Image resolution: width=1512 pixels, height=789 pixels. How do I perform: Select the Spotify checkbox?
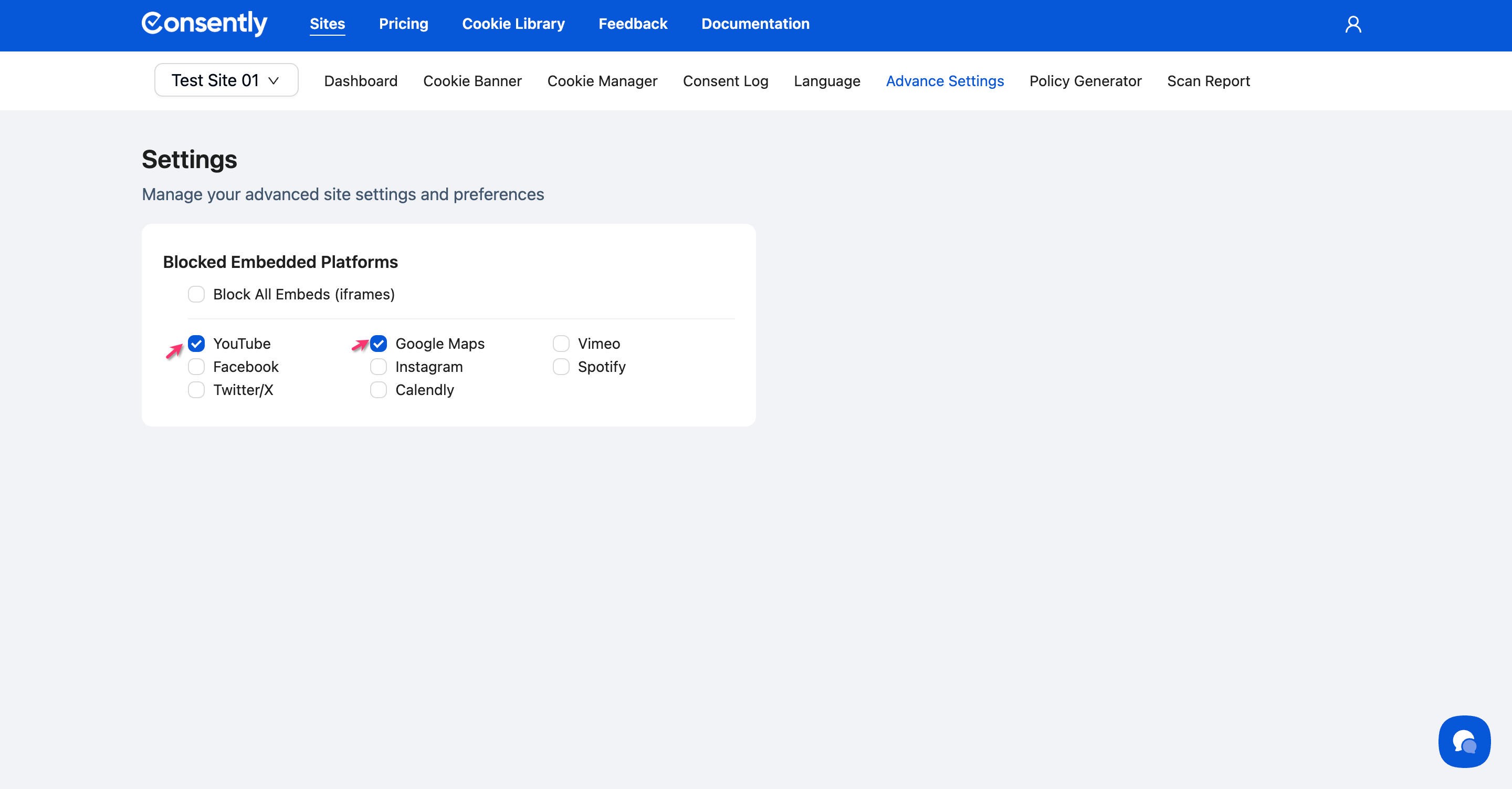tap(561, 367)
